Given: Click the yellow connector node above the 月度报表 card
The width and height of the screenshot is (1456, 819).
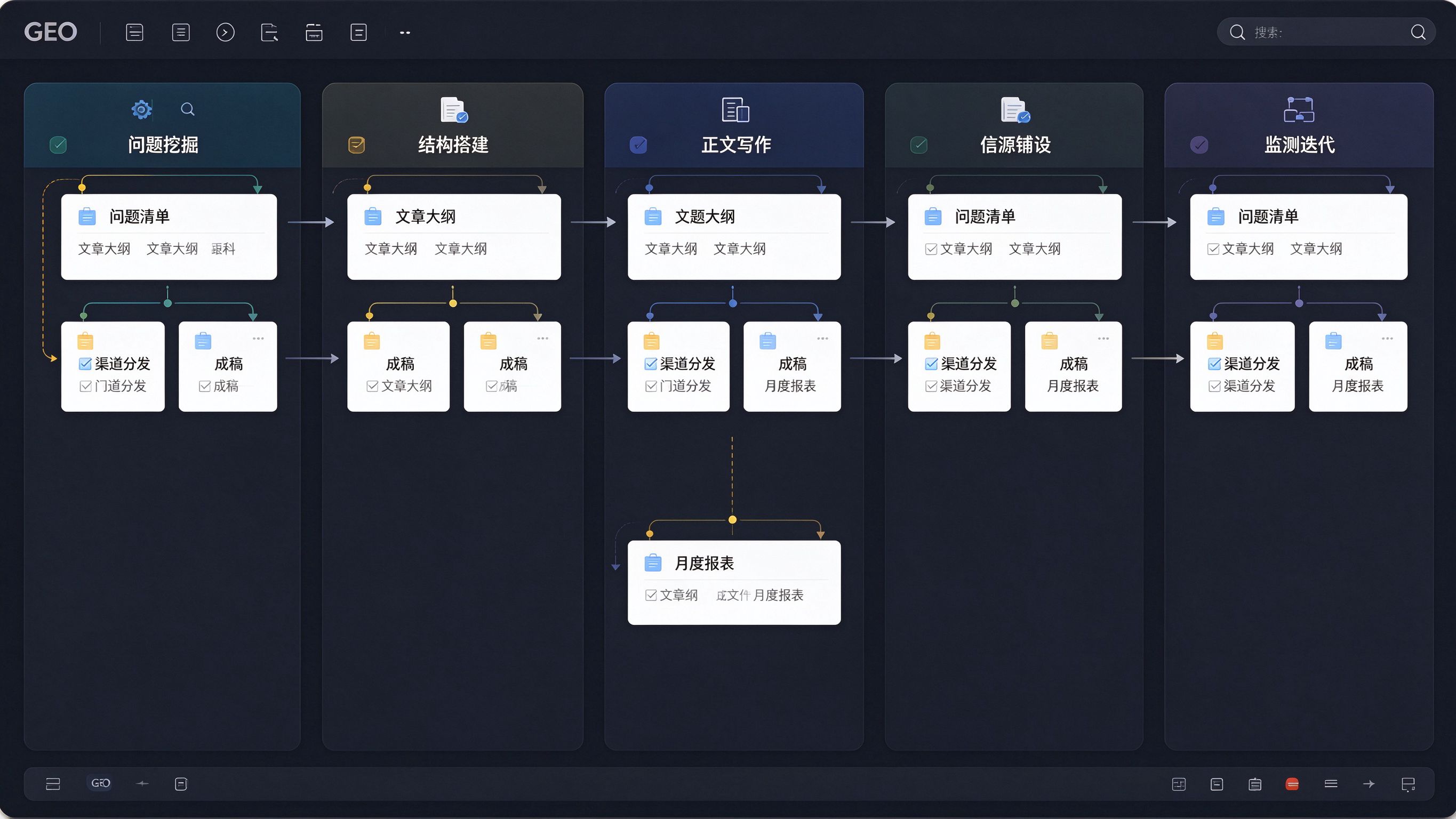Looking at the screenshot, I should click(x=732, y=519).
